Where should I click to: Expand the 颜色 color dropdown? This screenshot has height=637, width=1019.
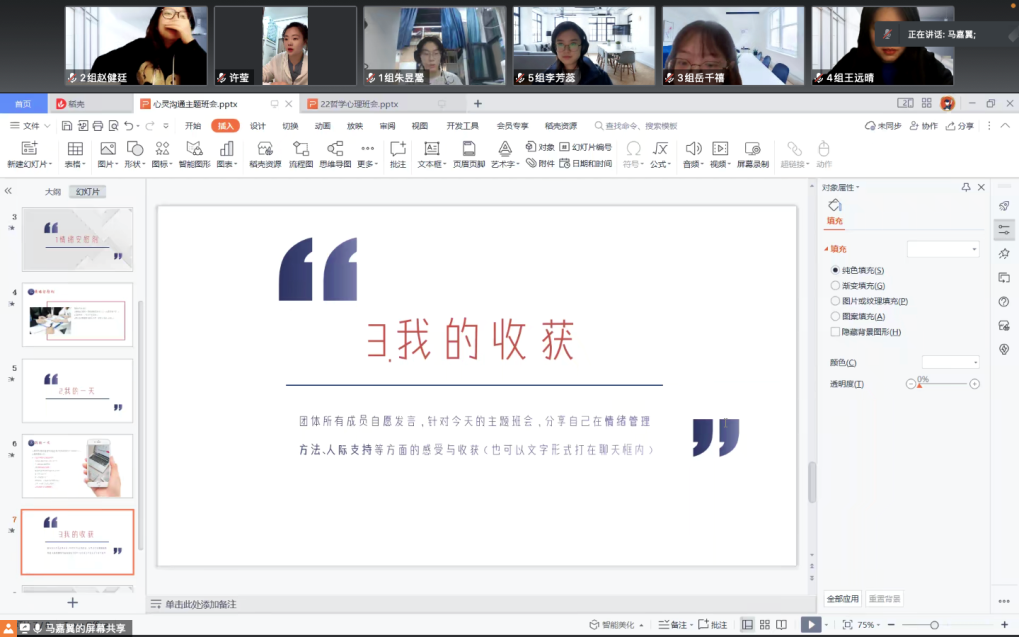950,362
